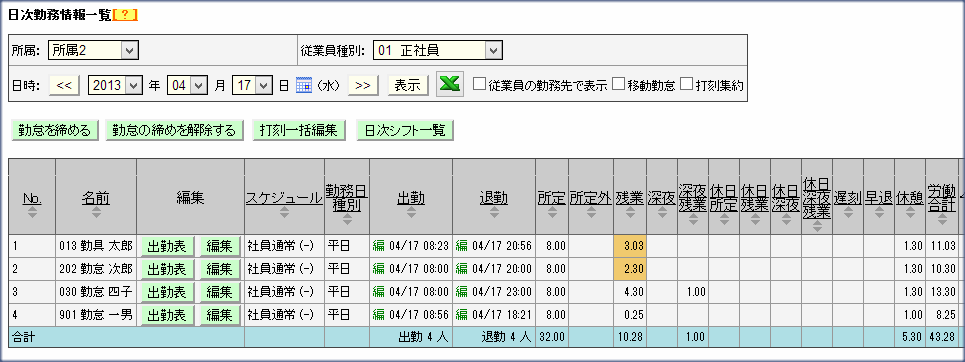Toggle the 移動勤怠 checkbox
965x362 pixels.
619,85
